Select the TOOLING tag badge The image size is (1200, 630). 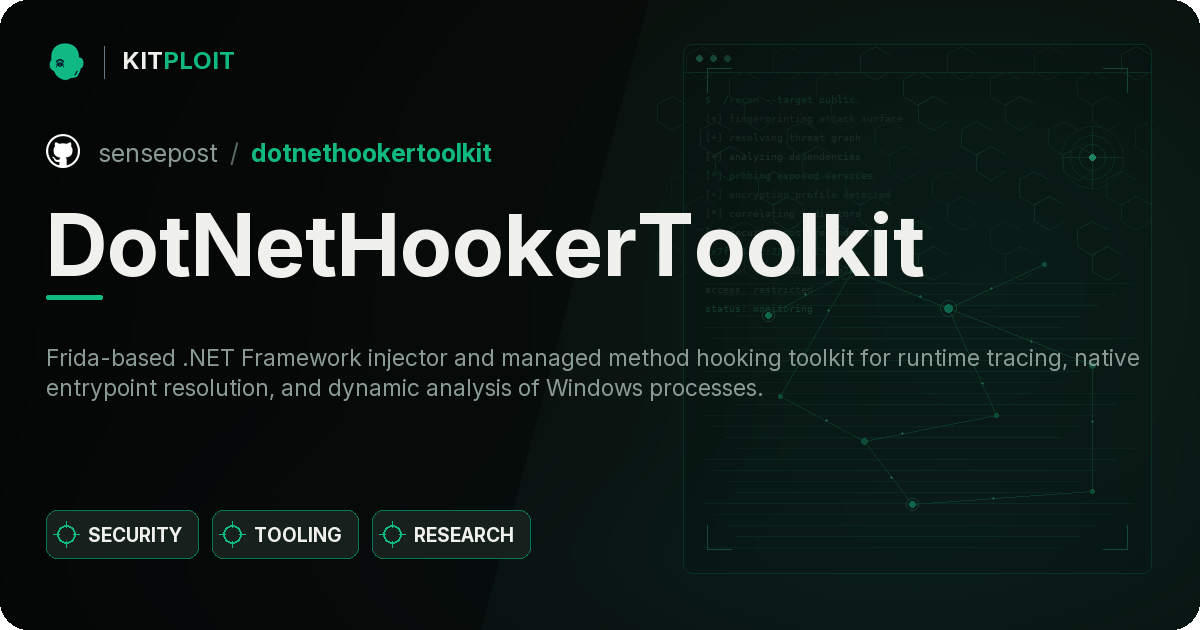[285, 535]
